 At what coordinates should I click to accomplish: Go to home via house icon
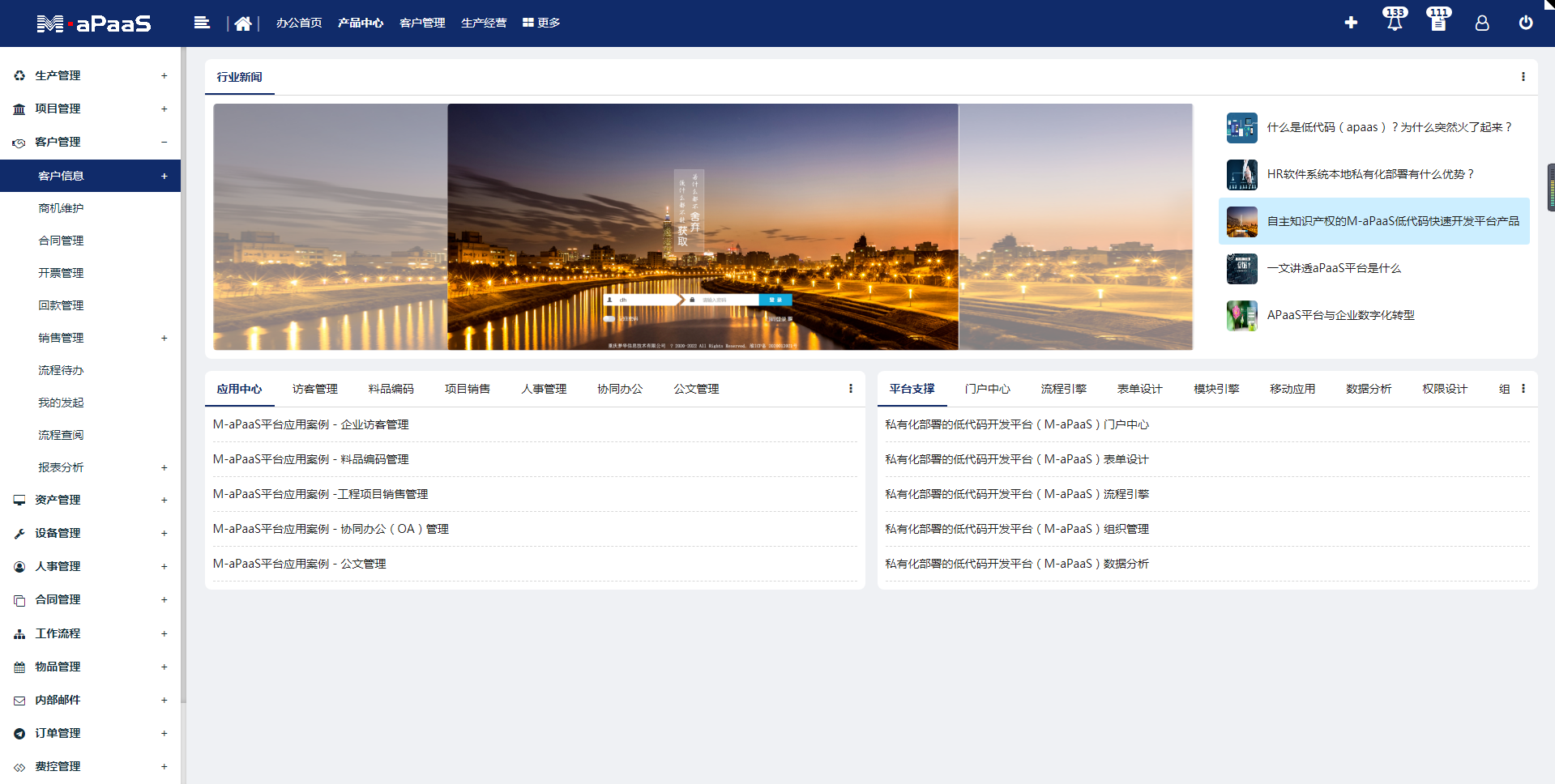[x=242, y=23]
